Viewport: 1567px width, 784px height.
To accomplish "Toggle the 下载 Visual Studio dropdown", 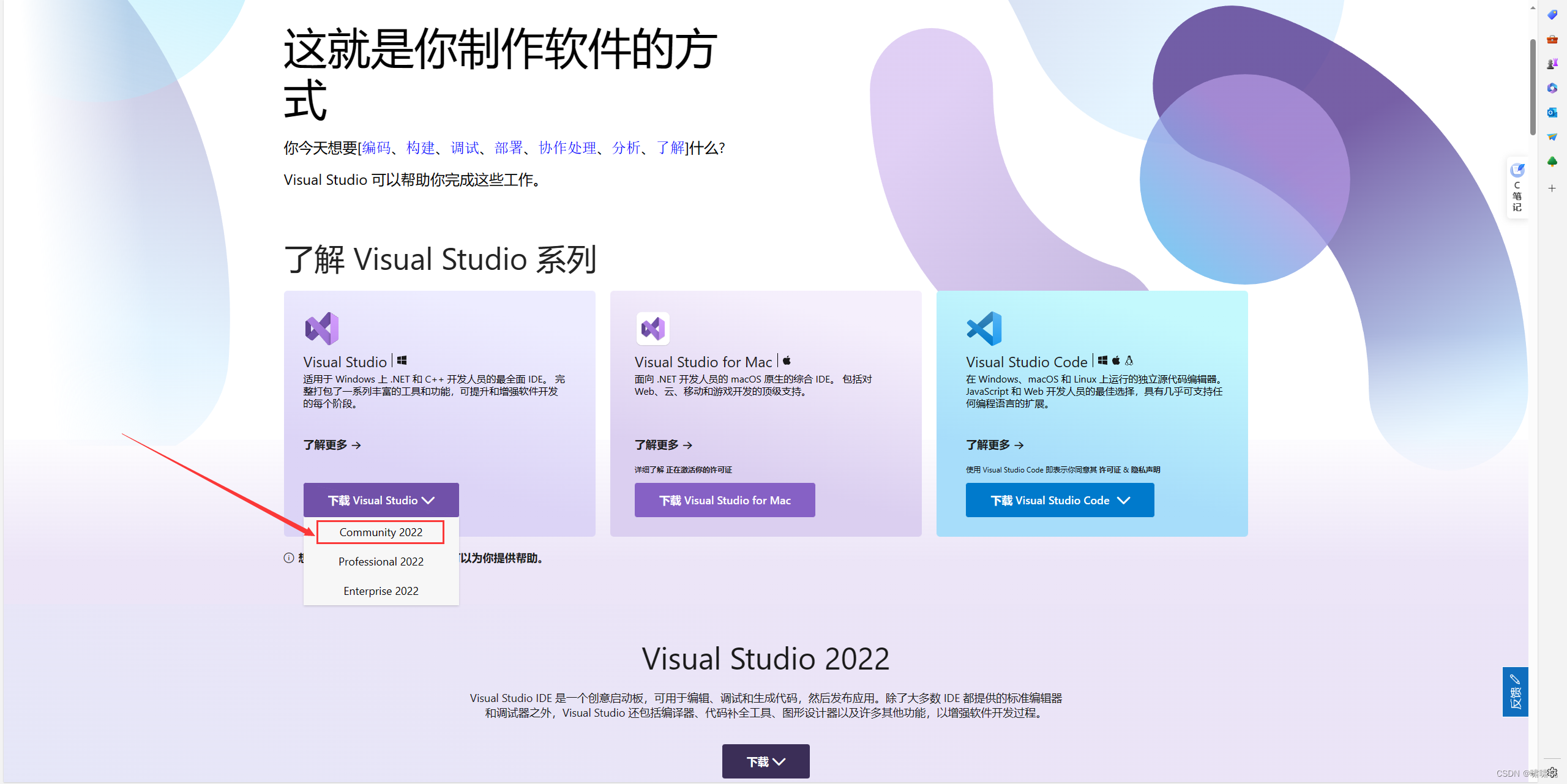I will tap(381, 500).
